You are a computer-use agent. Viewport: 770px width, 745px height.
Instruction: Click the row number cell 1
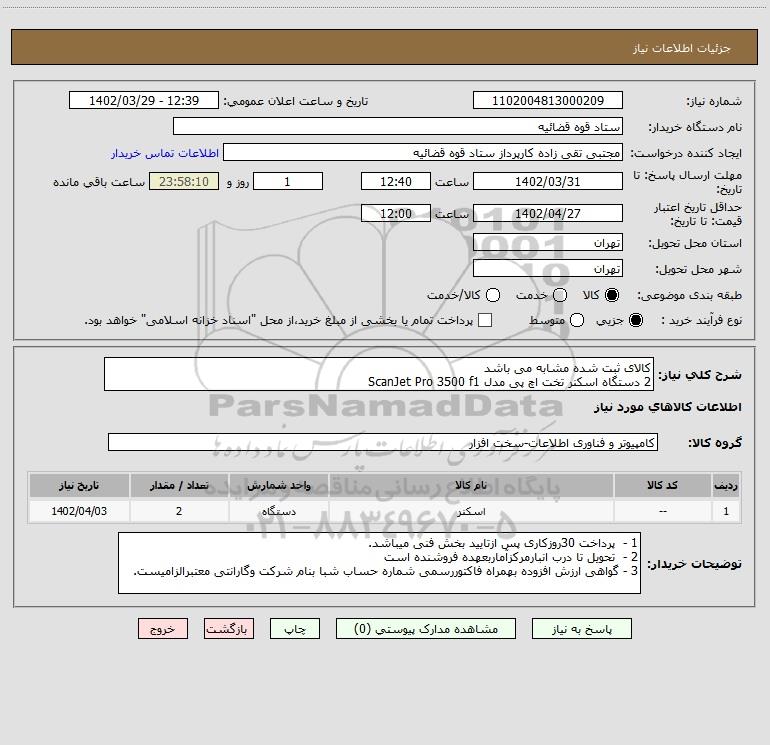[726, 511]
